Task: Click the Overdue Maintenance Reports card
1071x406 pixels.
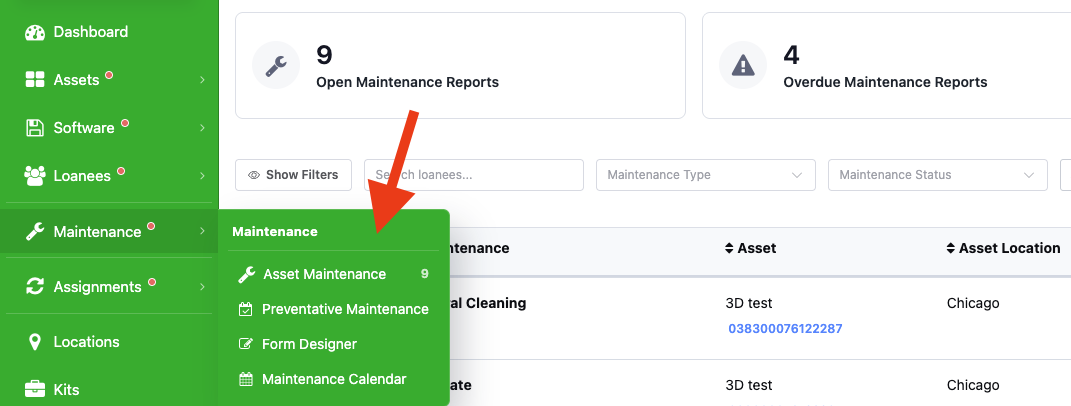Action: click(x=887, y=66)
